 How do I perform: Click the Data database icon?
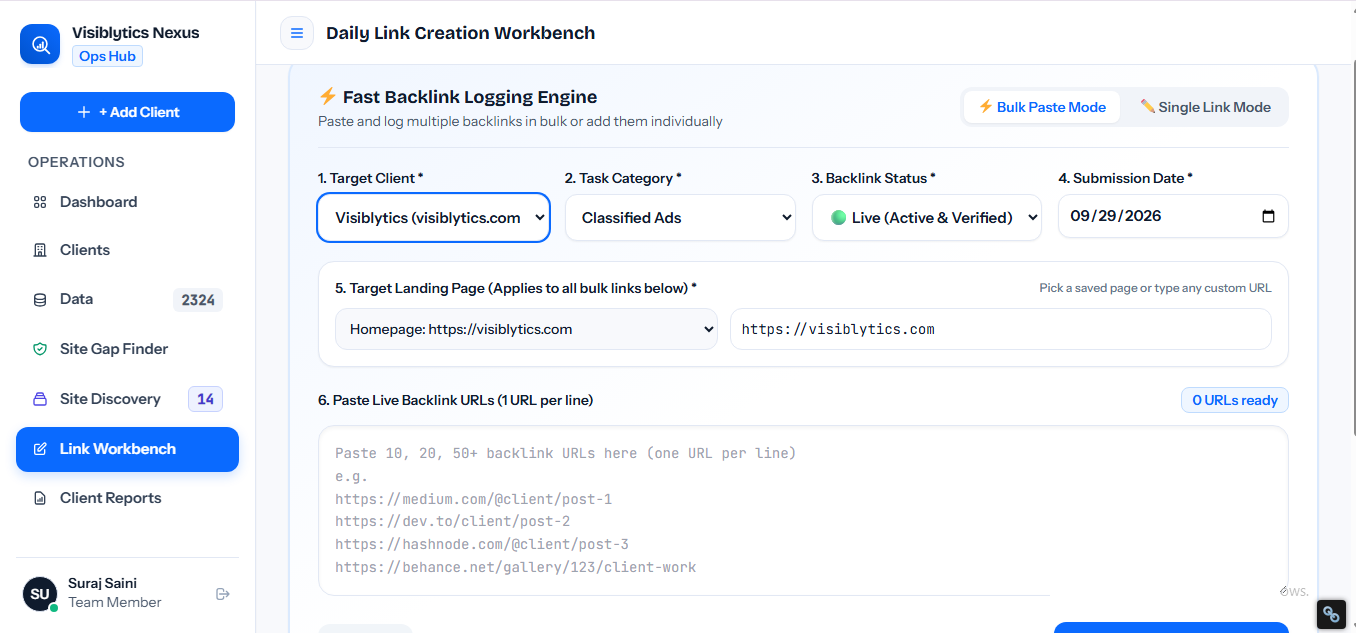tap(40, 299)
